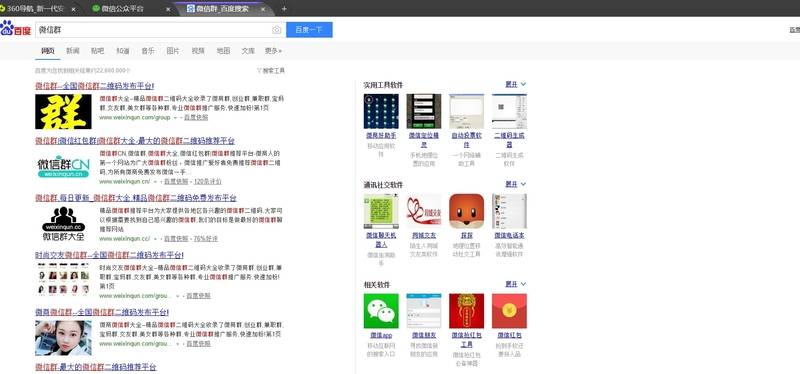Open the 搜索工具 filter options
The height and width of the screenshot is (374, 800).
pyautogui.click(x=271, y=70)
